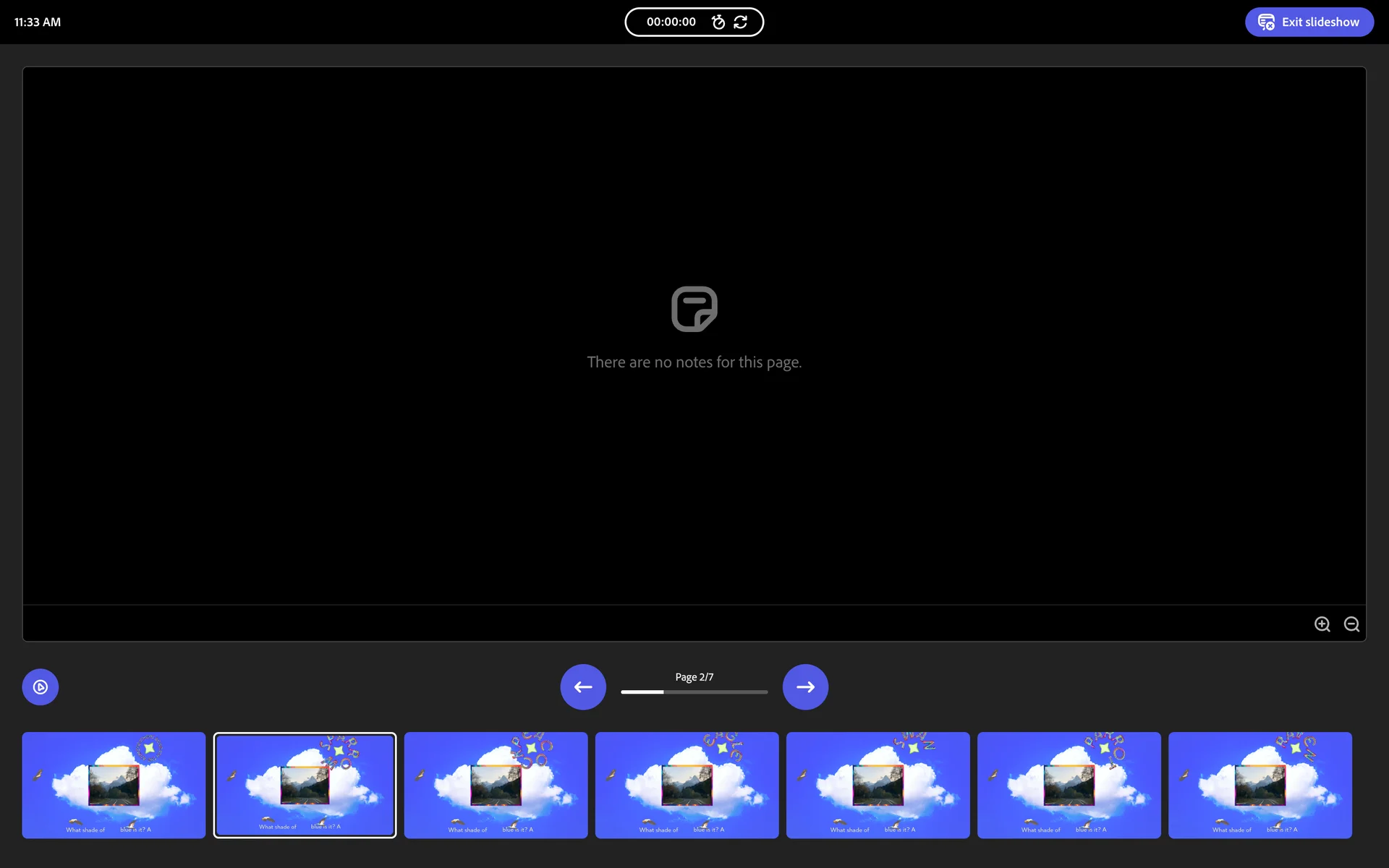The width and height of the screenshot is (1389, 868).
Task: Start the presentation stopwatch timer
Action: [718, 22]
